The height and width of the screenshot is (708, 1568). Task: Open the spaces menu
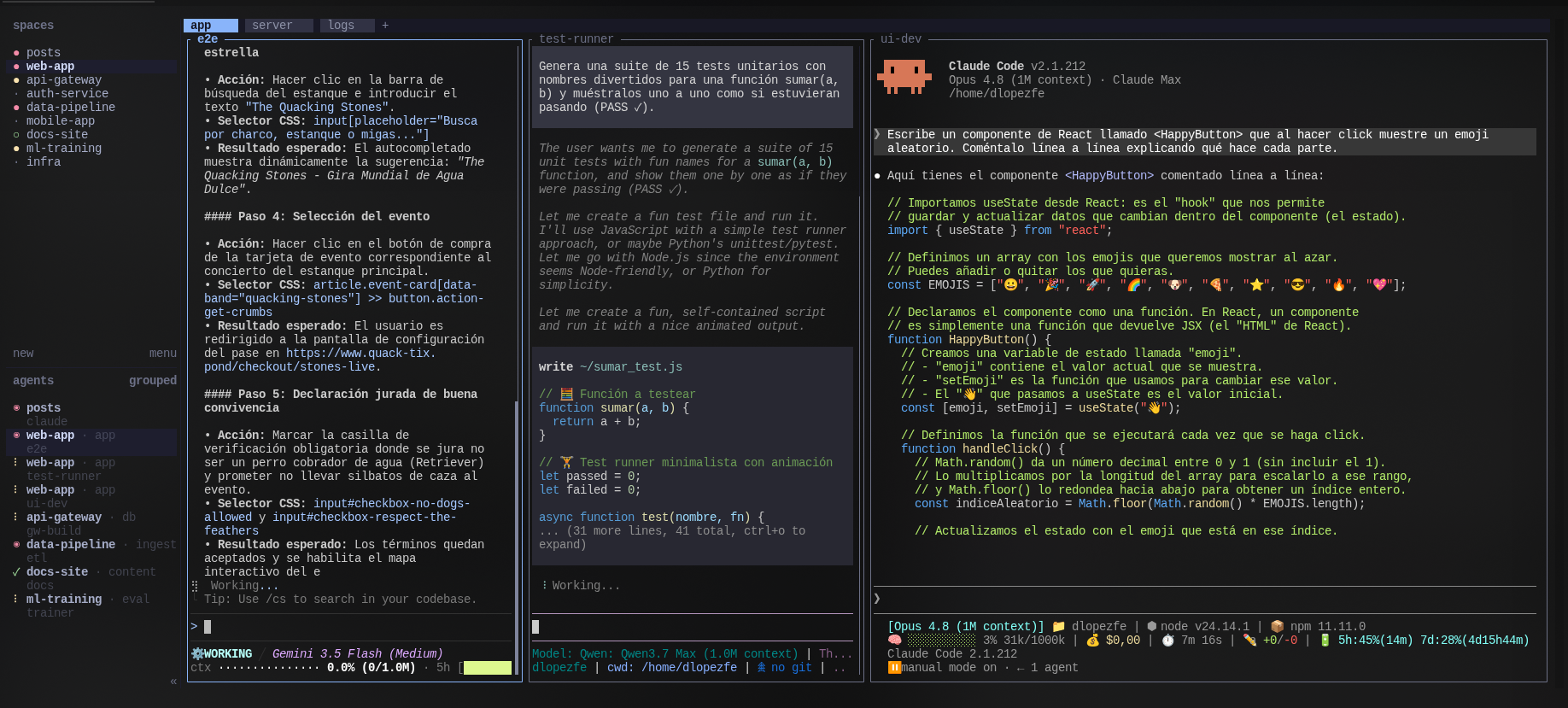163,354
